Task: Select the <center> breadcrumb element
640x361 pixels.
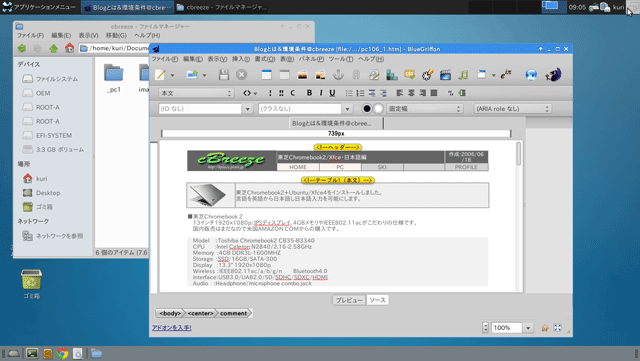Action: click(x=200, y=313)
